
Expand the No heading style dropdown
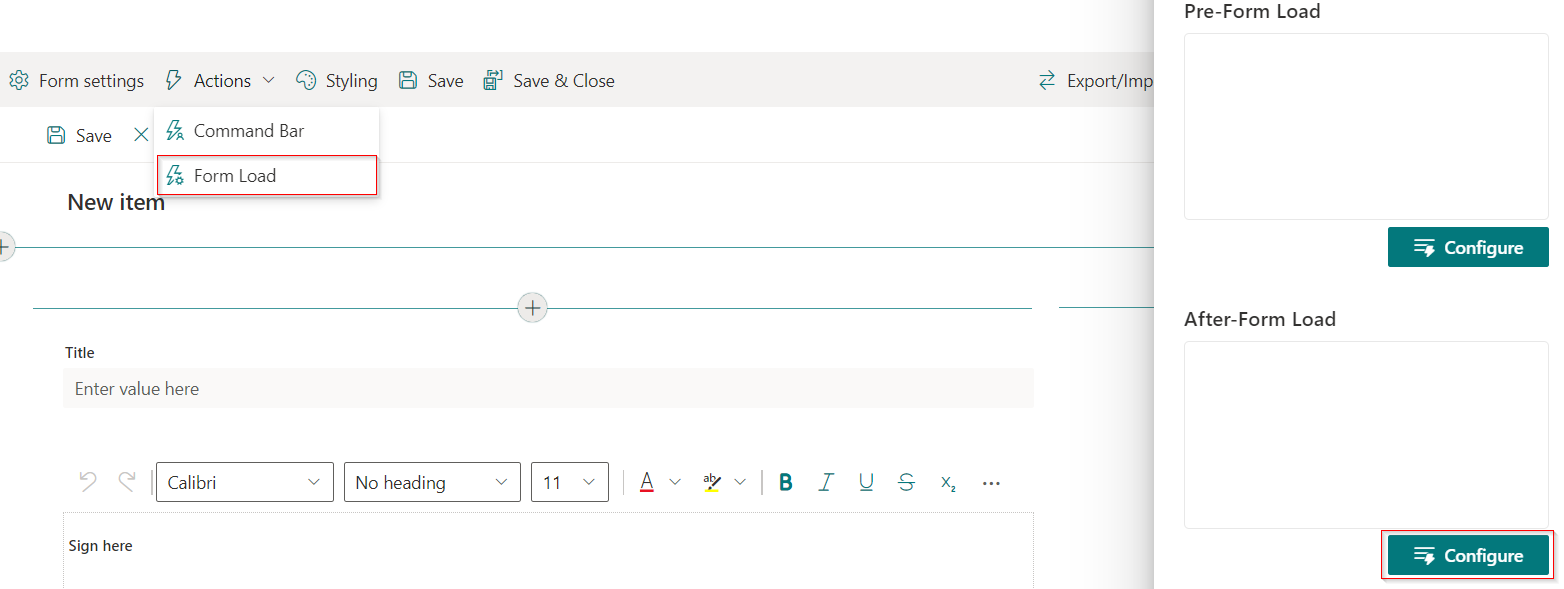pyautogui.click(x=431, y=482)
